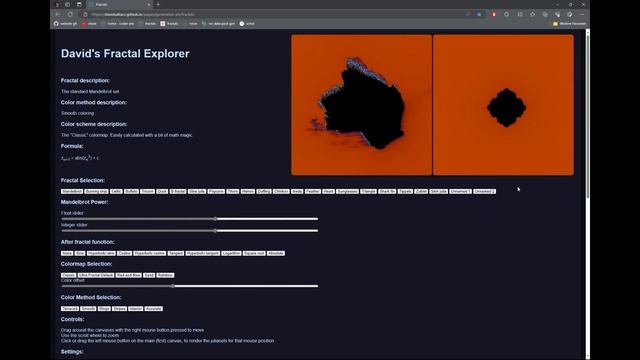Screen dimensions: 640x360
Task: Choose the Sand colormap
Action: 149,275
